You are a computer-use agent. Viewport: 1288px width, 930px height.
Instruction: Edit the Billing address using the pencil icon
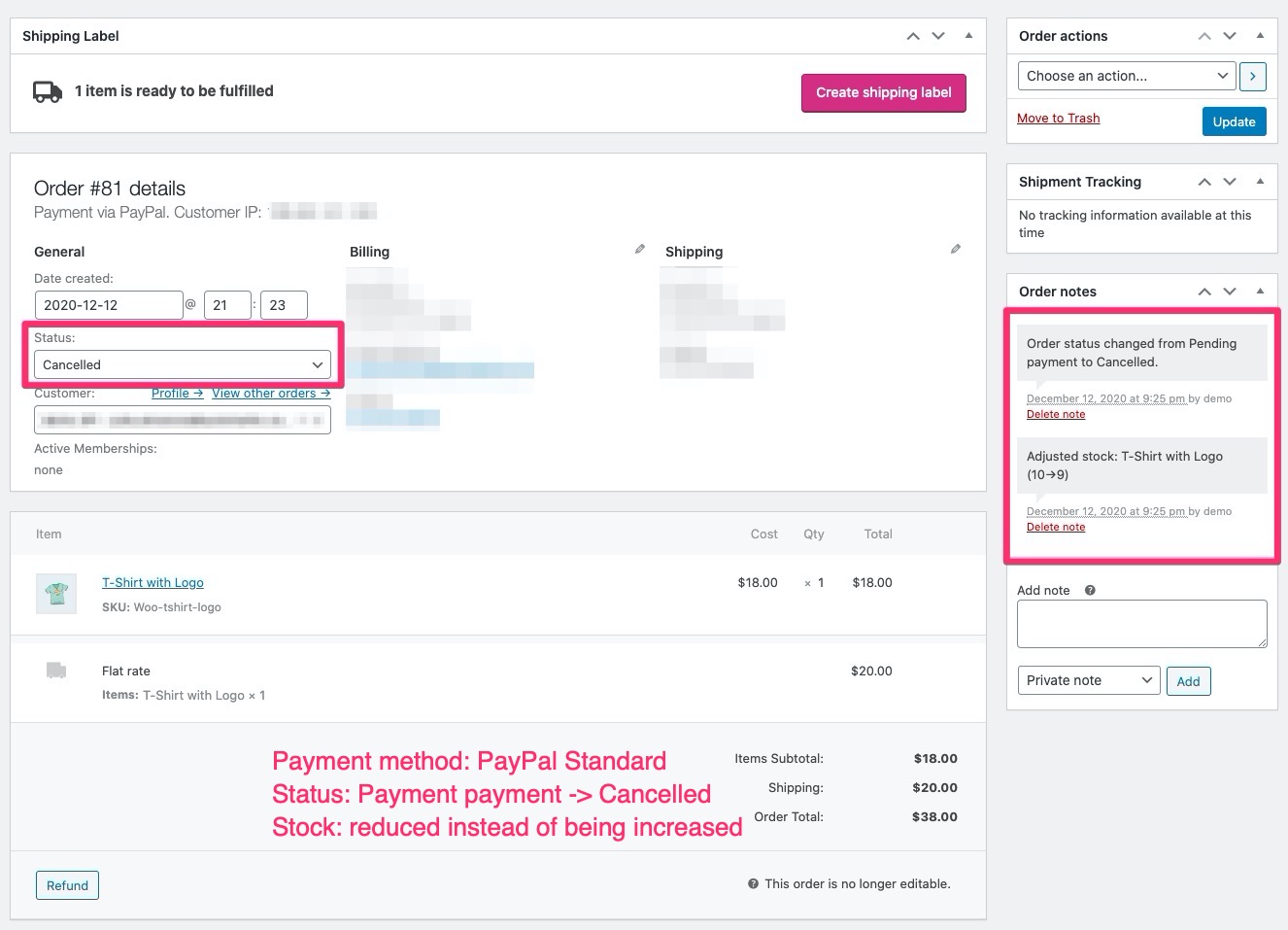pyautogui.click(x=639, y=249)
